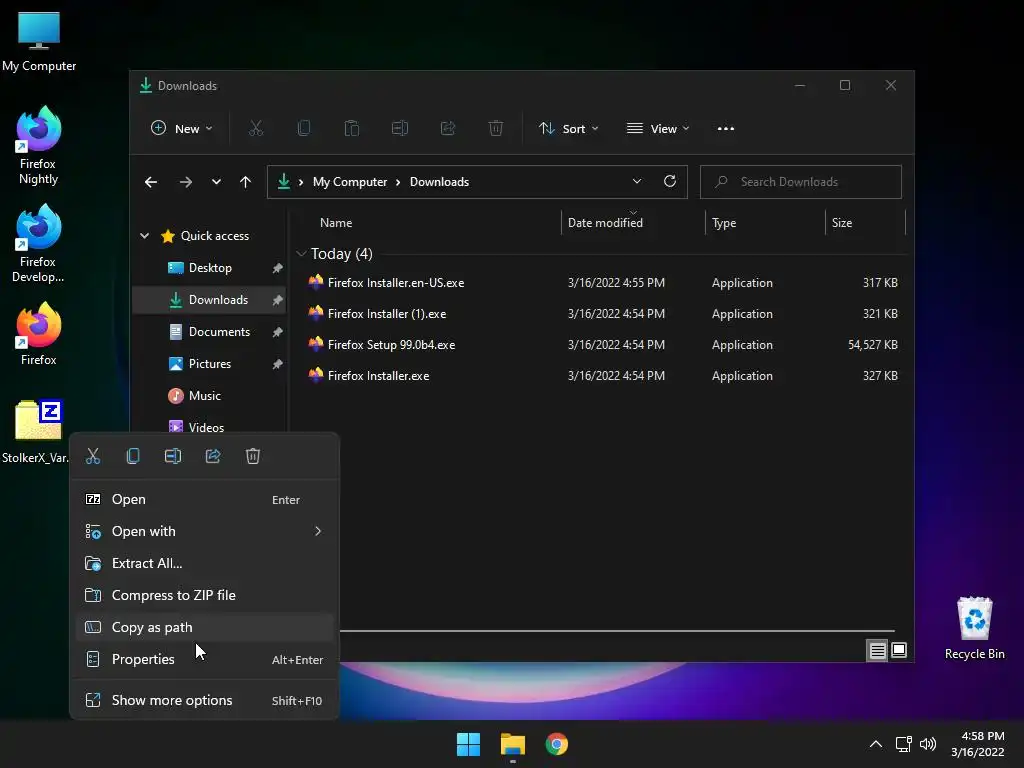Click Rename icon in context menu
This screenshot has width=1024, height=768.
tap(173, 456)
